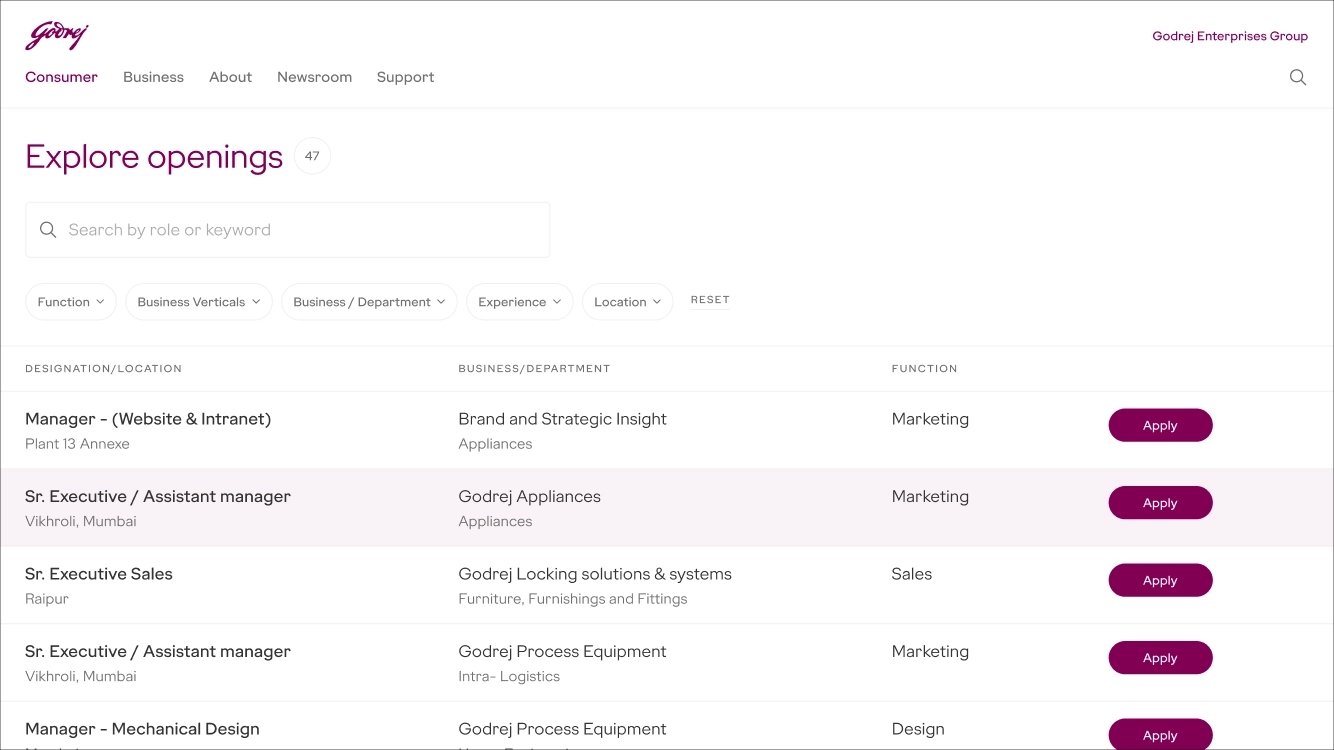
Task: Open the Function filter dropdown
Action: tap(70, 301)
